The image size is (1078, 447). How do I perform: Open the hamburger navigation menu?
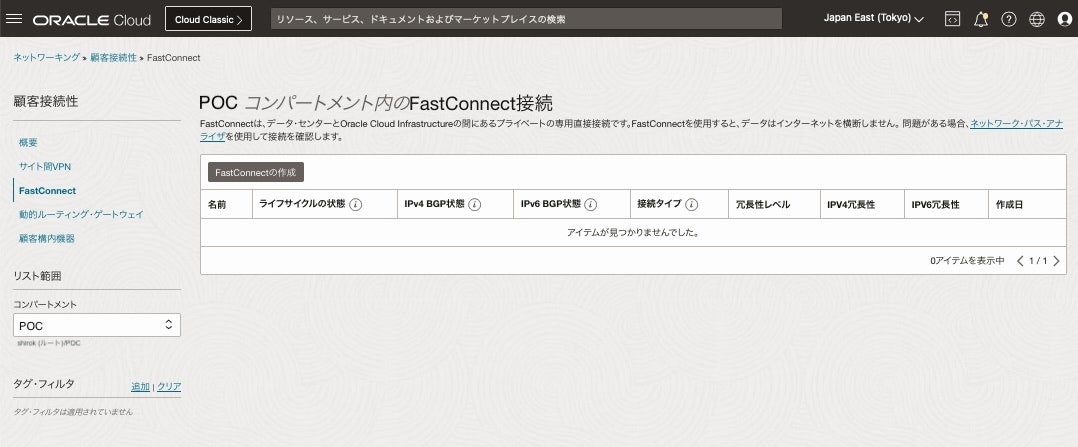(14, 19)
